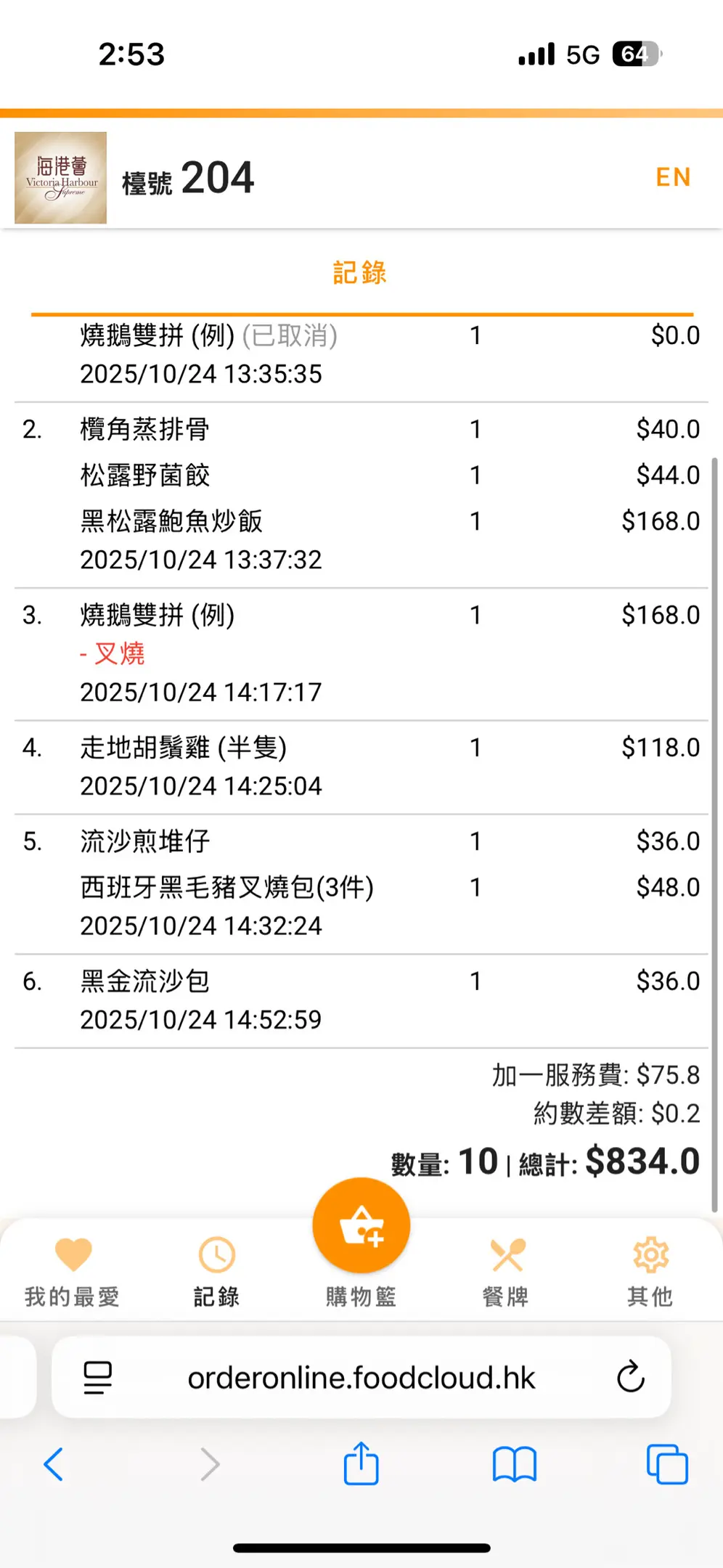Tap the clock icon for order records
This screenshot has height=1568, width=723.
216,1254
